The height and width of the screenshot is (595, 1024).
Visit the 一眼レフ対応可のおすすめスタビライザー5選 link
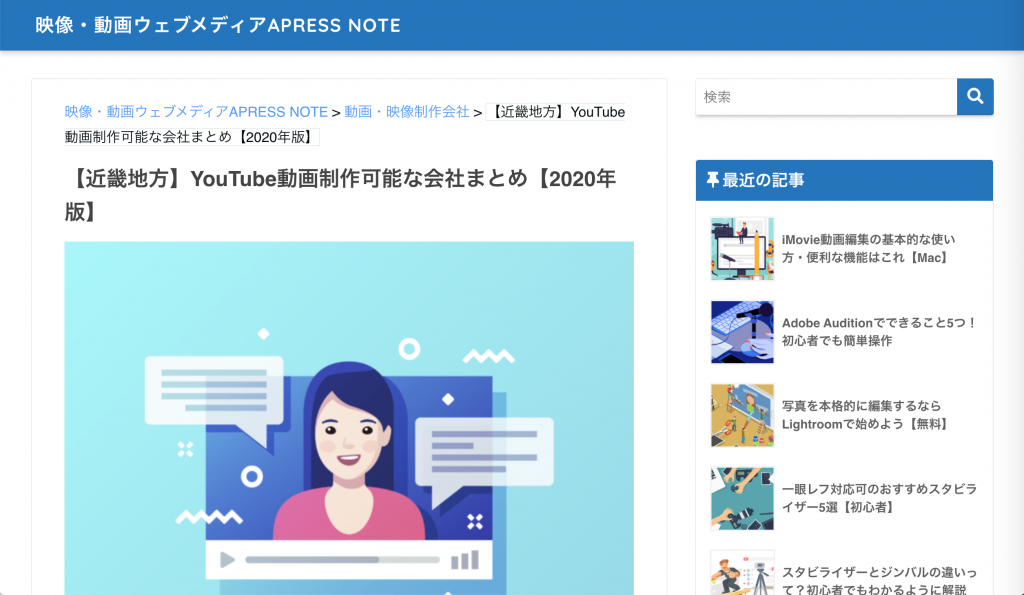pos(878,498)
